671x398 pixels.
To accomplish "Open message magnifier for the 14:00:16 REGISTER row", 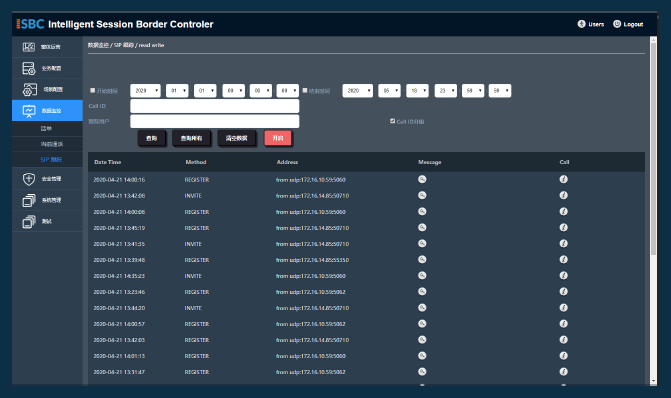I will coord(422,179).
